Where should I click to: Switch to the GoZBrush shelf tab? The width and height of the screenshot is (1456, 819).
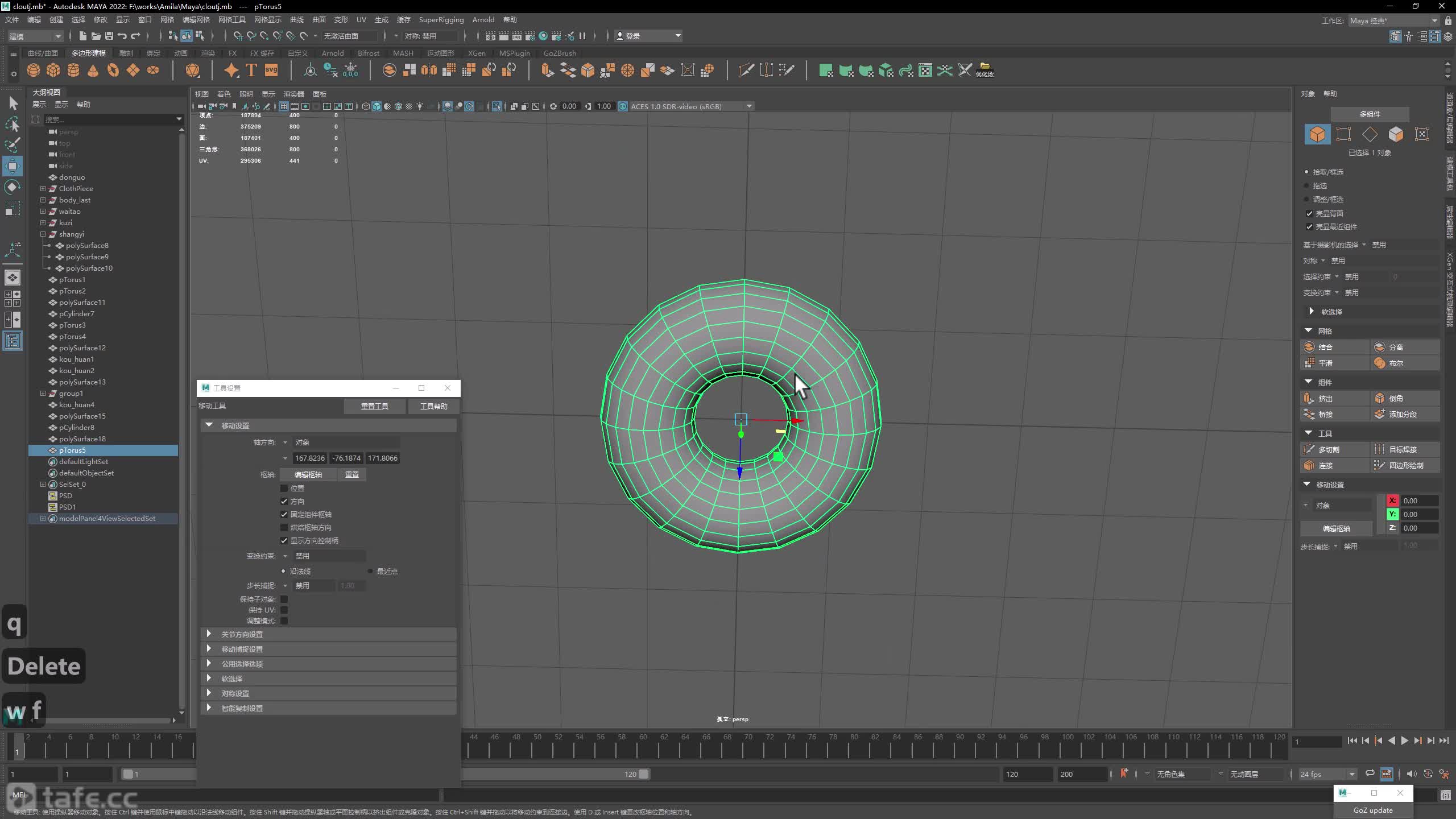560,53
